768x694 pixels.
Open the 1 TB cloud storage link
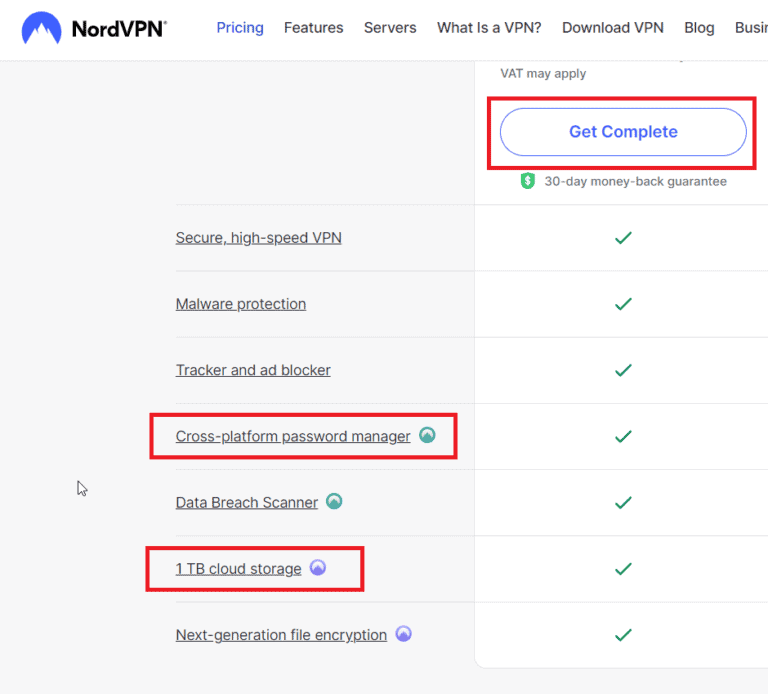[x=238, y=569]
